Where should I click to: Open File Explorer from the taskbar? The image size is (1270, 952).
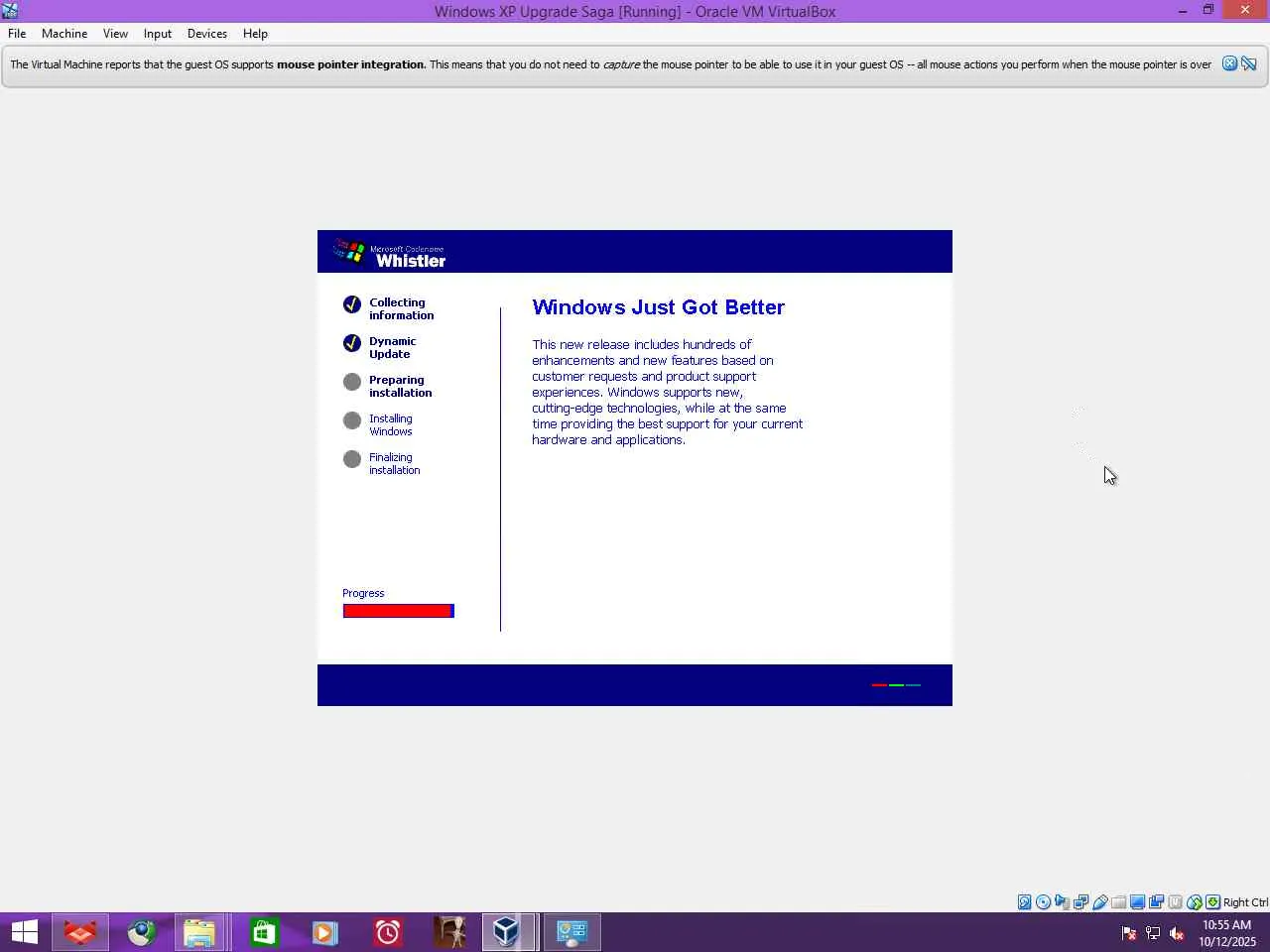200,932
